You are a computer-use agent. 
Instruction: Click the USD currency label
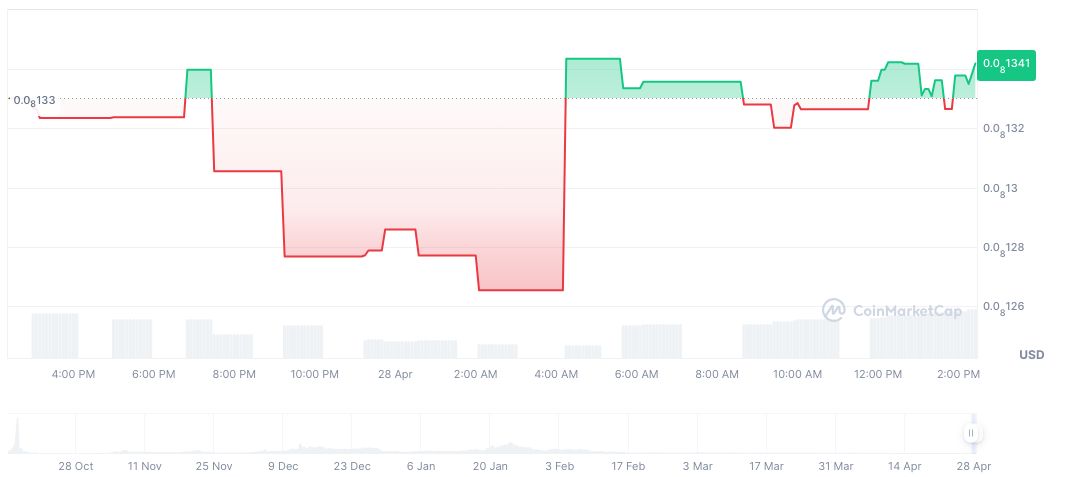1031,355
